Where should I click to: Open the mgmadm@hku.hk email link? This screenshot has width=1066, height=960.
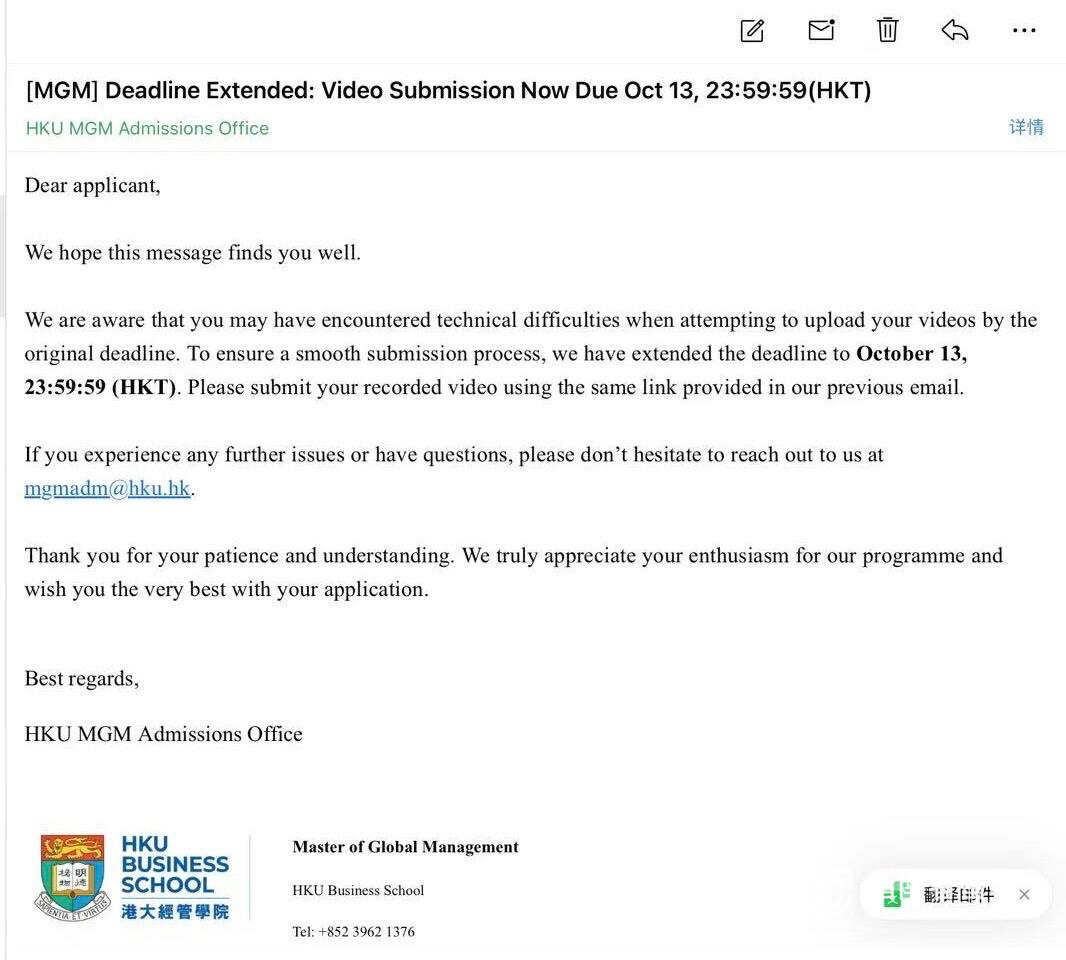click(x=107, y=489)
